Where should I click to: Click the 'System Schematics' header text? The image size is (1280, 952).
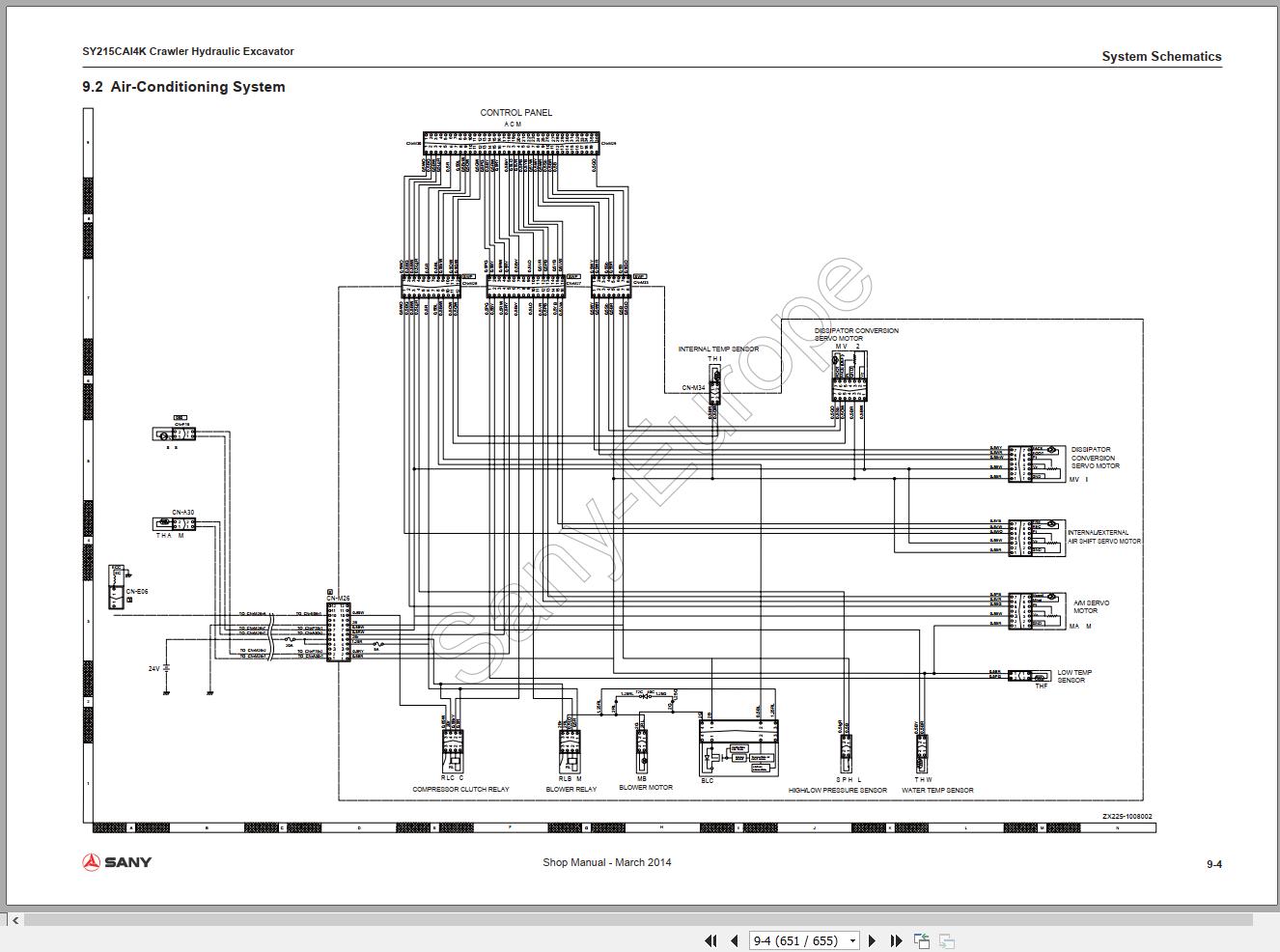(1161, 56)
